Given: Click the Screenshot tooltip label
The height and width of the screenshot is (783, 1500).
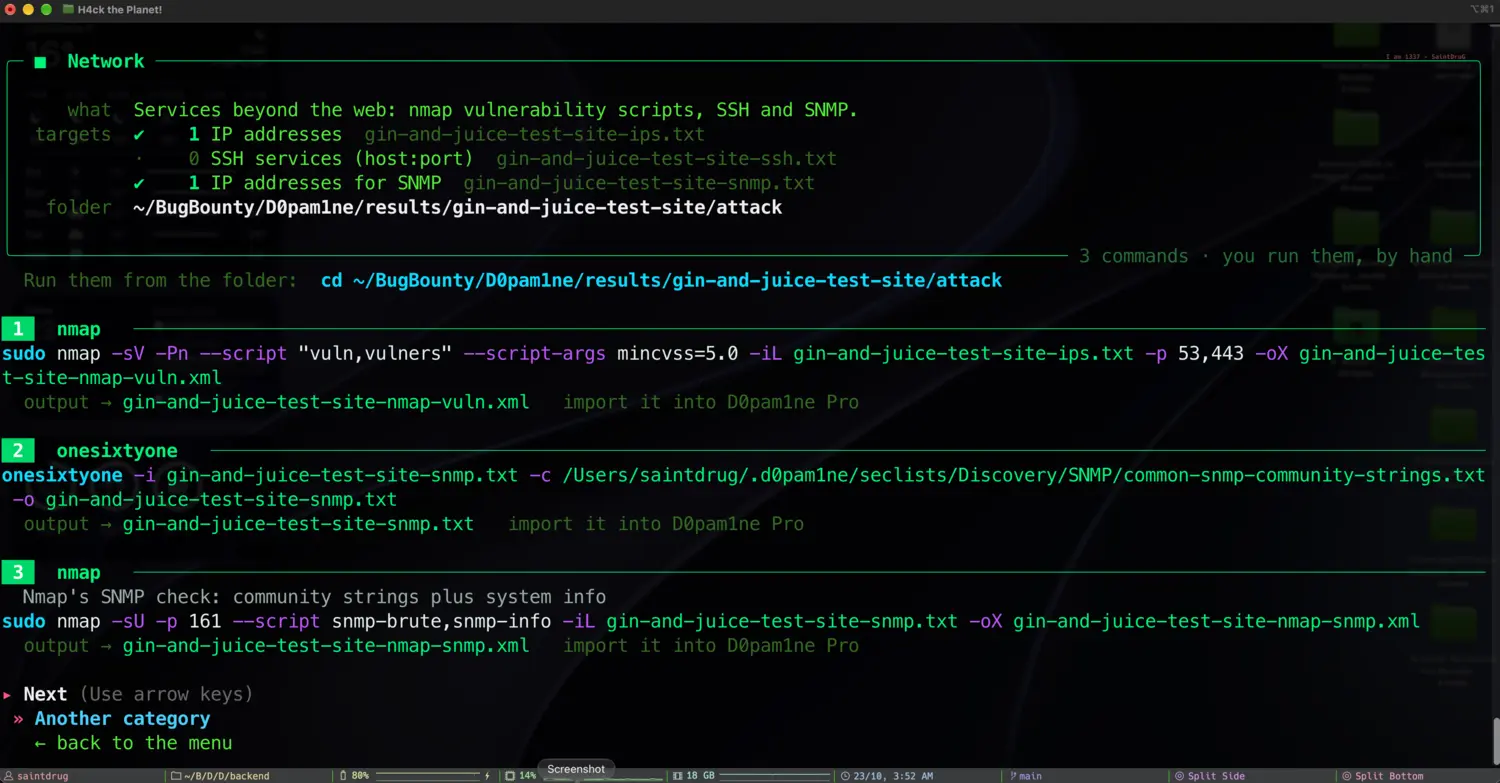Looking at the screenshot, I should (576, 769).
